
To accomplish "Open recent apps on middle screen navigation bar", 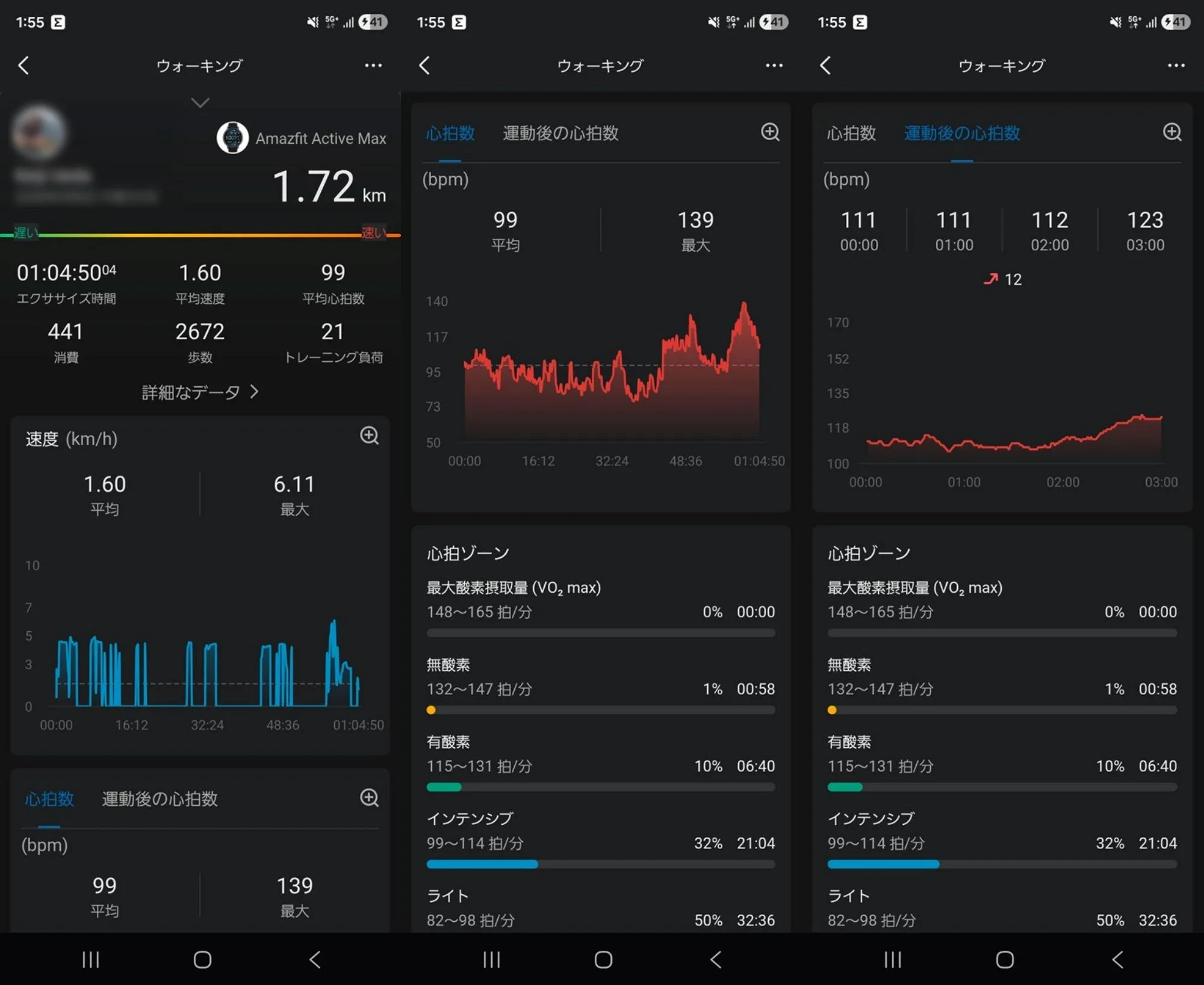I will click(x=491, y=959).
